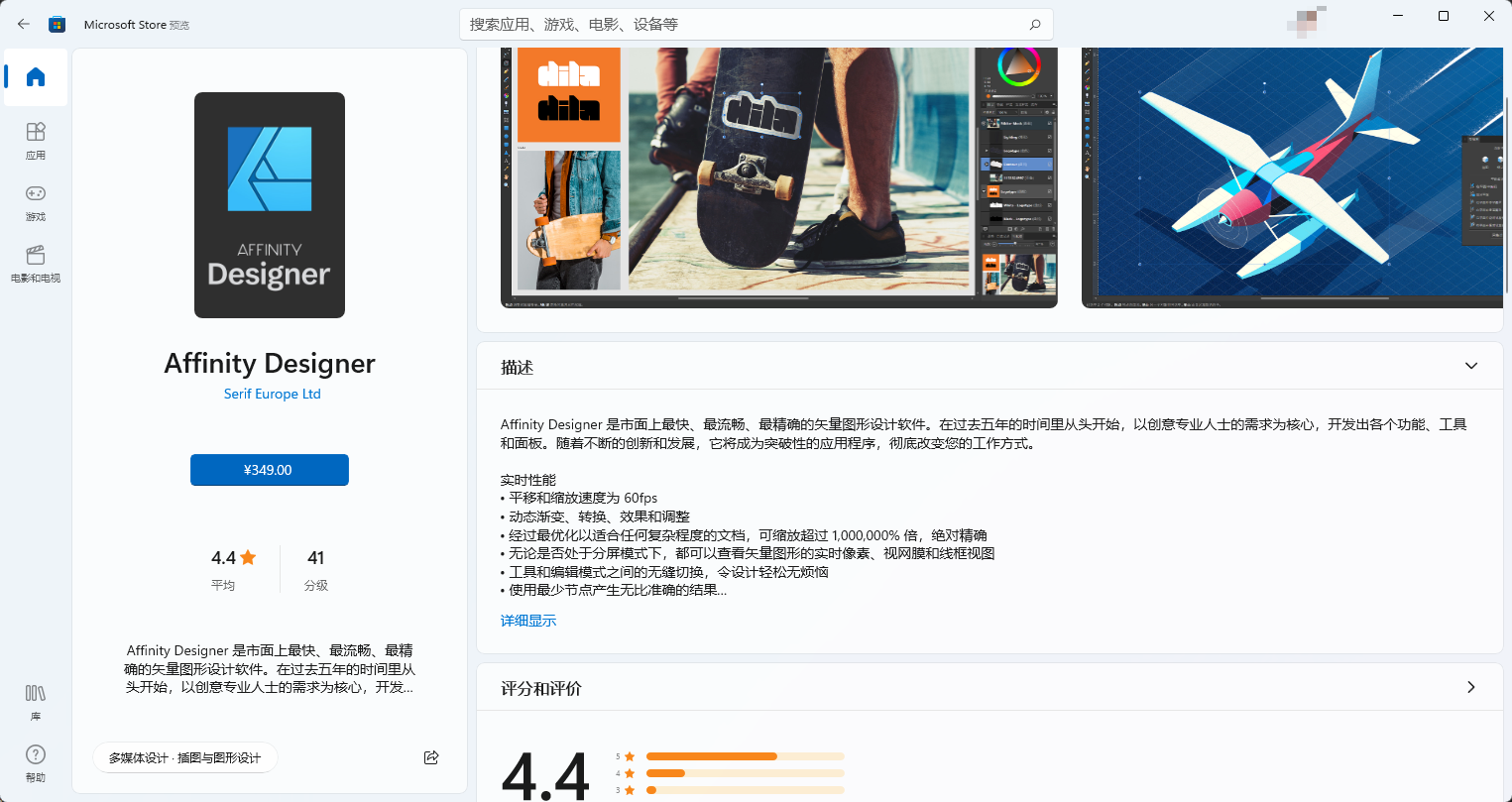This screenshot has height=802, width=1512.
Task: Click the 41 ratings count
Action: [x=316, y=558]
